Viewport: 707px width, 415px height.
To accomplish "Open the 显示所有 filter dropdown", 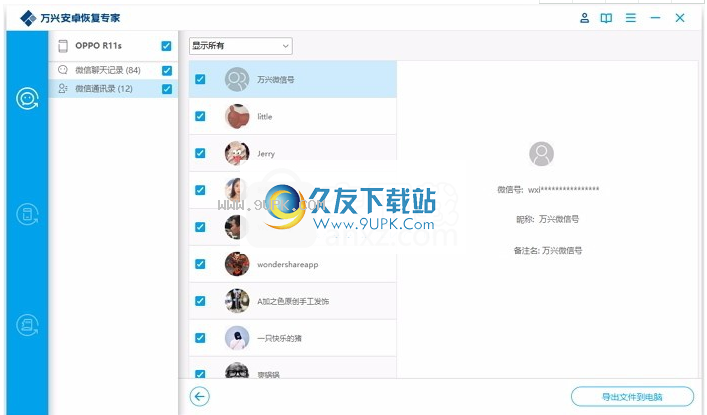I will (x=241, y=46).
